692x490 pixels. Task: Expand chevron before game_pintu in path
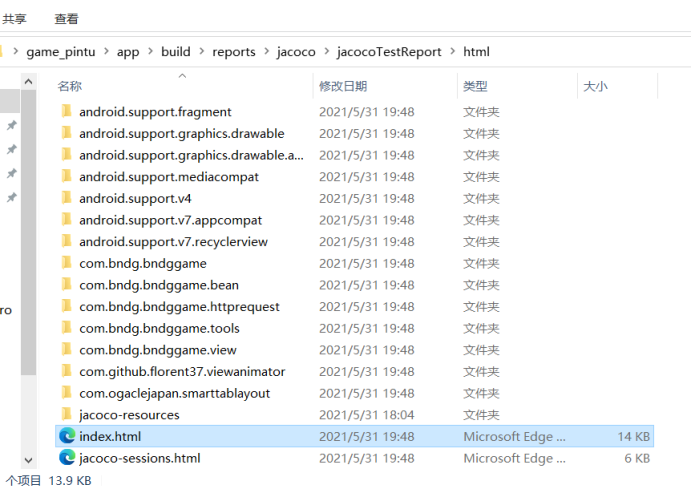coord(16,52)
